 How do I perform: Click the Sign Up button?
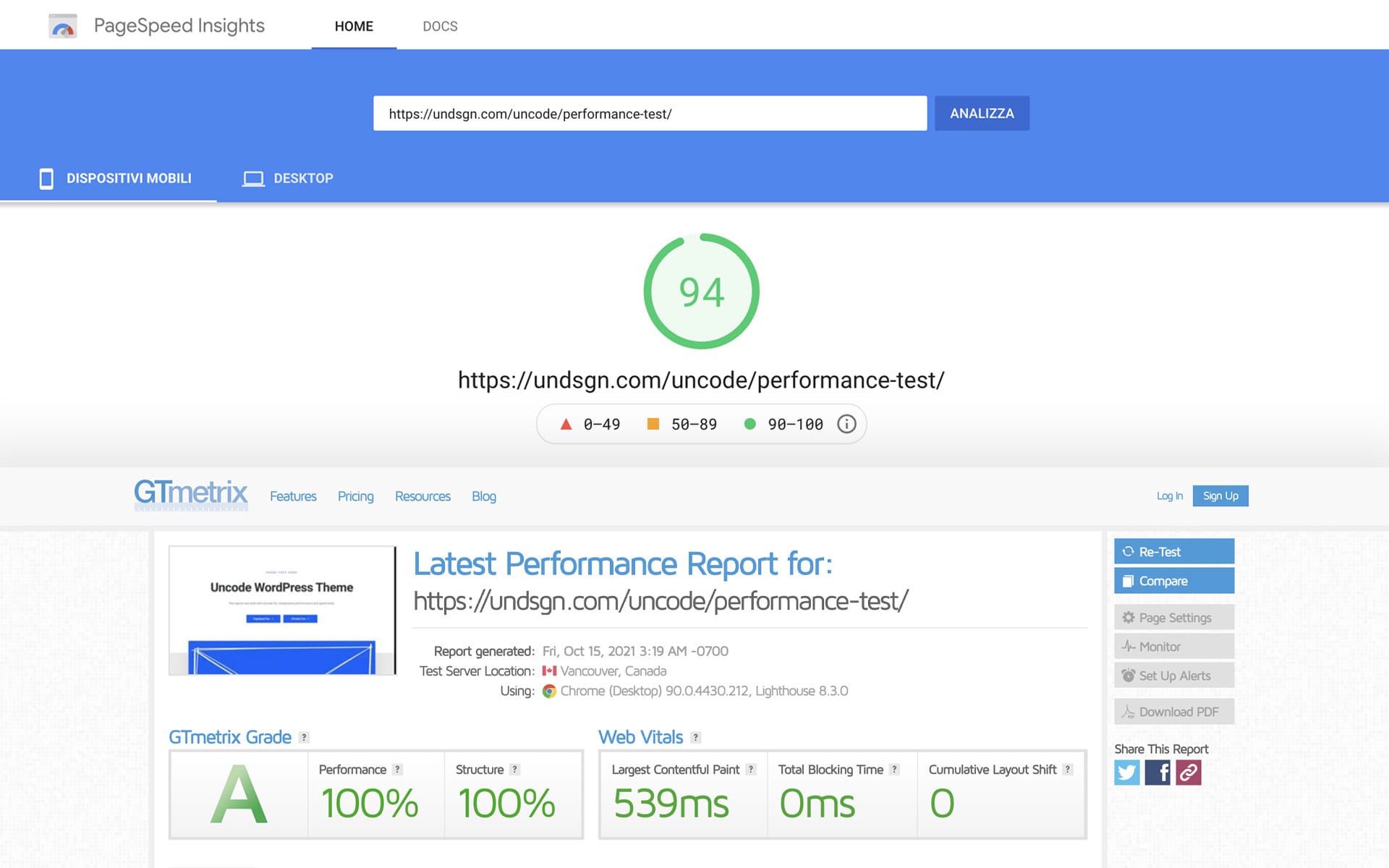1220,495
